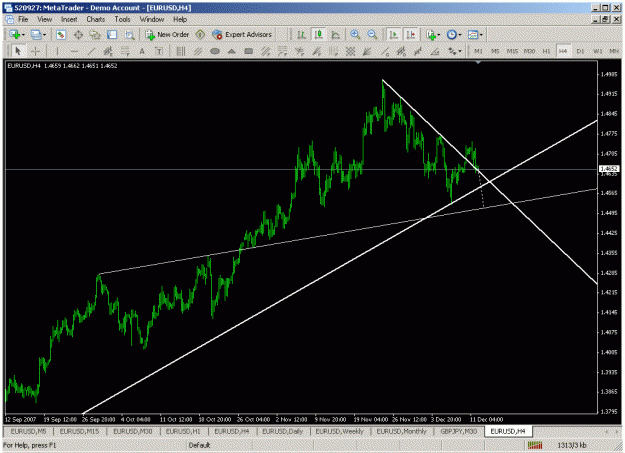625x453 pixels.
Task: Switch to the EURUSD,Daily chart tab
Action: pos(283,431)
